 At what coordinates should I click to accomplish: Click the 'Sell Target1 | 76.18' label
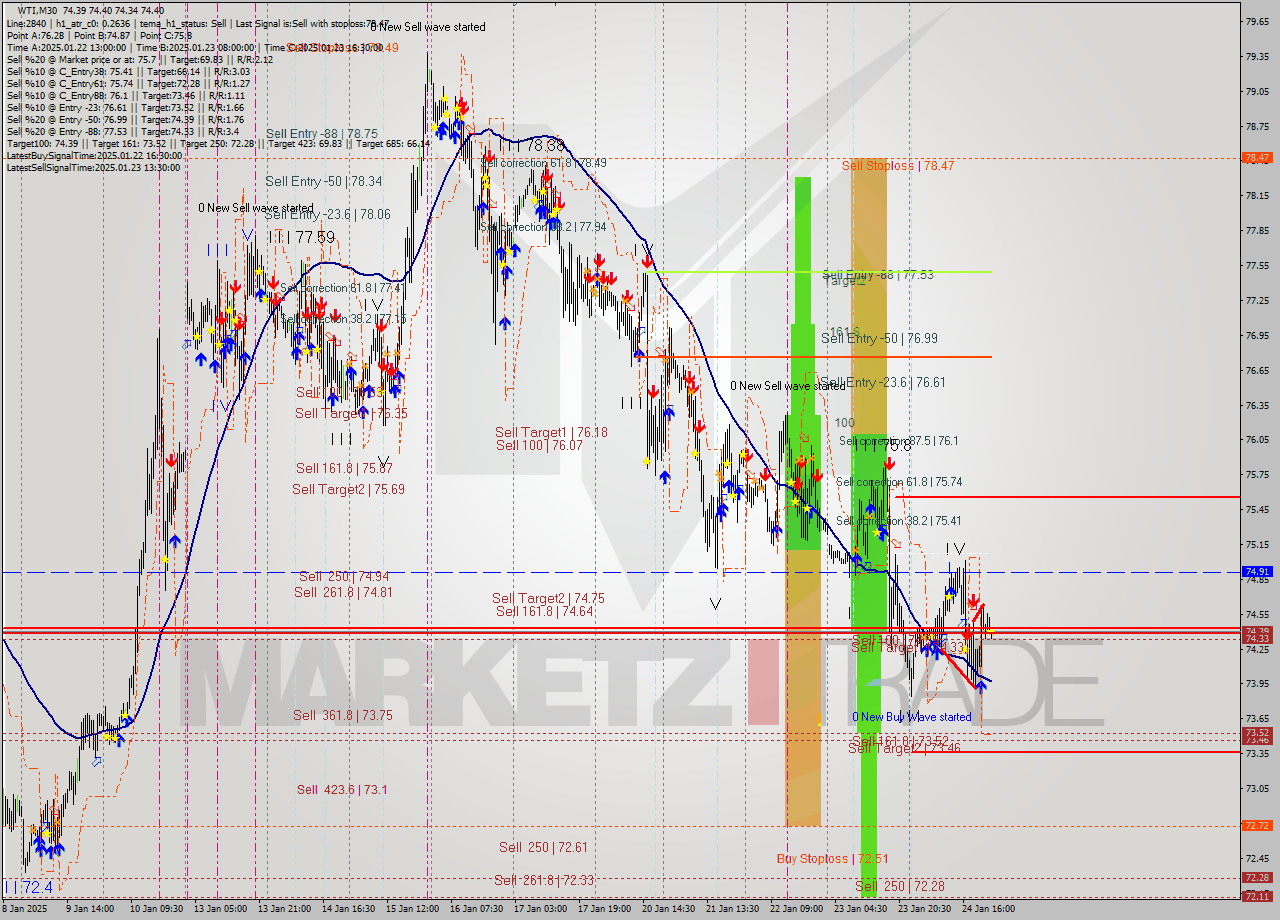(551, 432)
